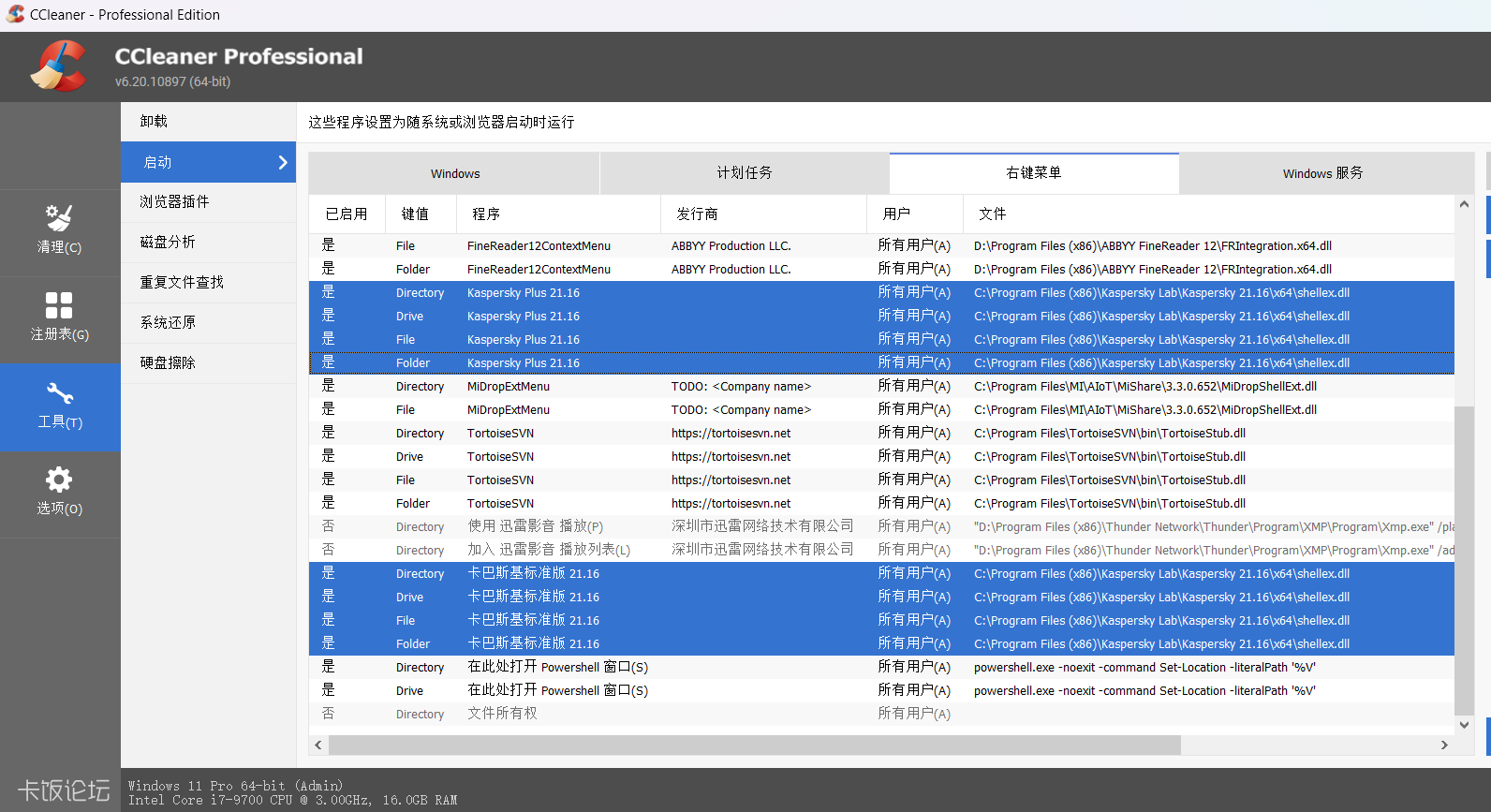Select the MiDropExtMenu Directory row
The height and width of the screenshot is (812, 1491).
pyautogui.click(x=881, y=387)
